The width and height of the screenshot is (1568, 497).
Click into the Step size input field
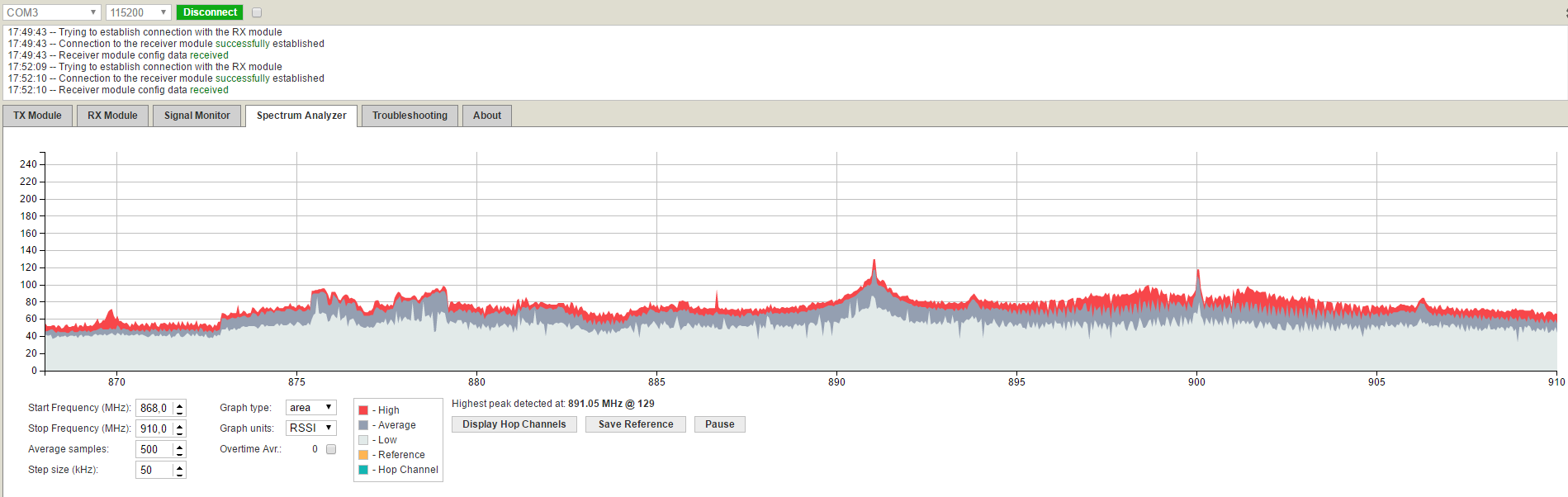click(154, 470)
